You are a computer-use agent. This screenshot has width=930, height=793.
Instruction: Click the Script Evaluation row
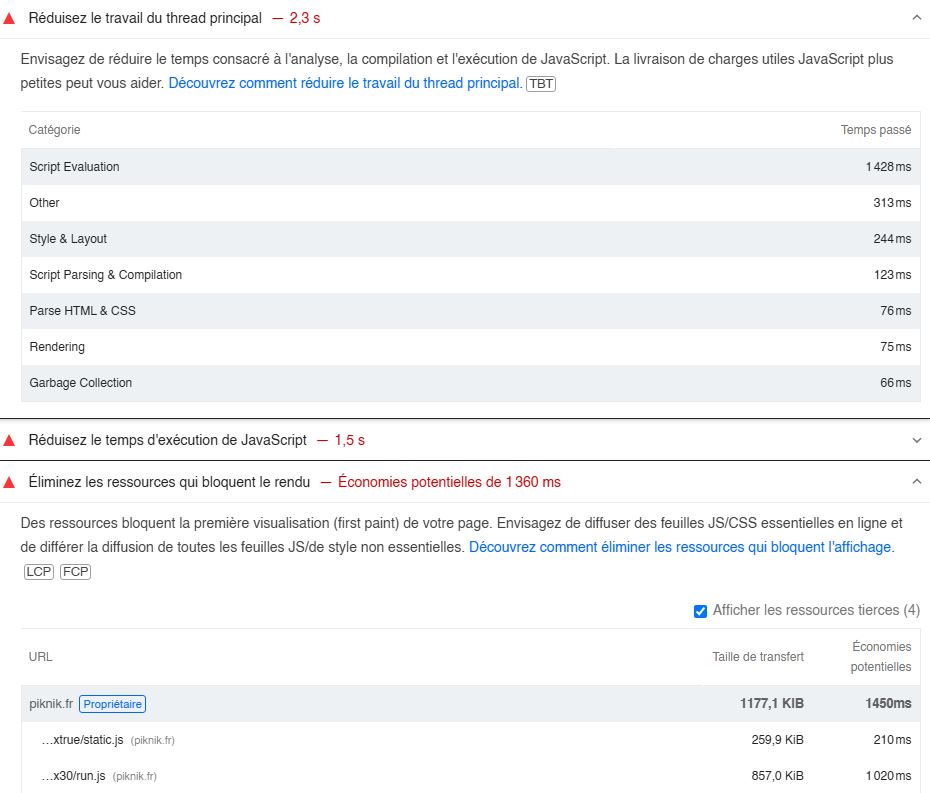point(470,167)
